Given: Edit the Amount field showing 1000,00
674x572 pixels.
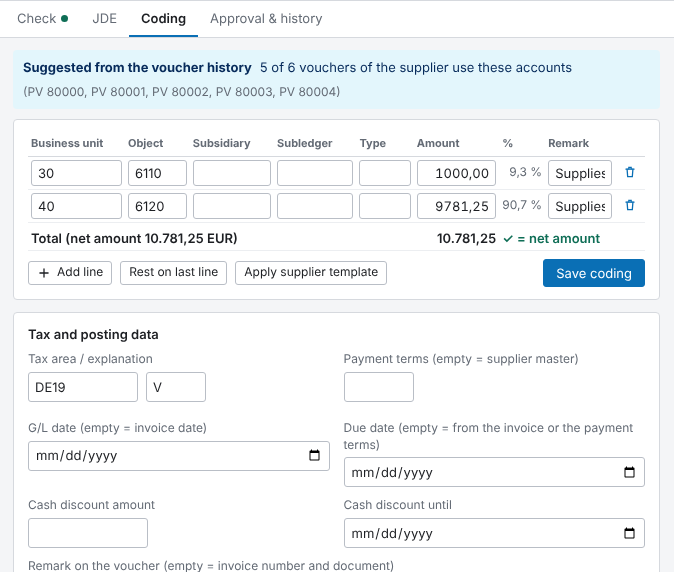Looking at the screenshot, I should pyautogui.click(x=456, y=173).
